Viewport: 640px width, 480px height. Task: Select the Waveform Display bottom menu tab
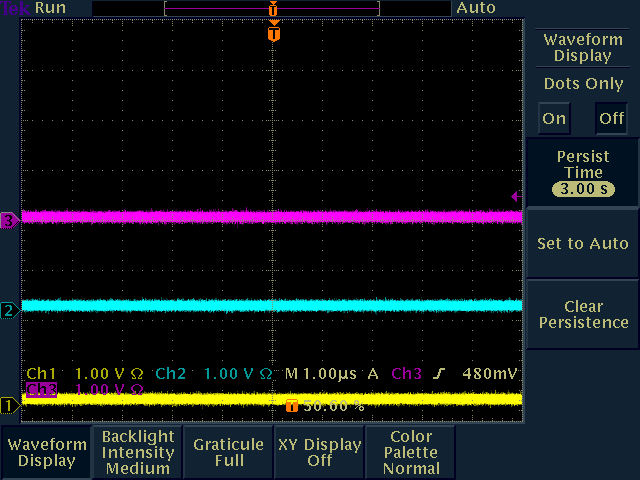click(x=46, y=452)
